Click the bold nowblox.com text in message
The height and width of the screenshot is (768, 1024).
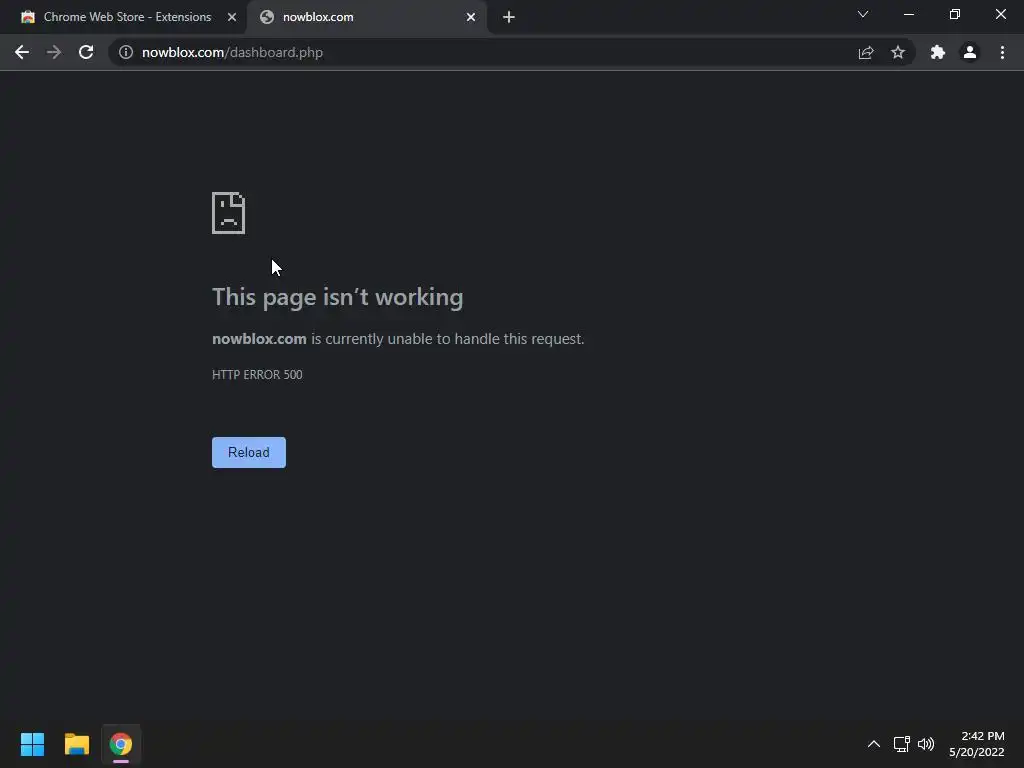coord(259,339)
